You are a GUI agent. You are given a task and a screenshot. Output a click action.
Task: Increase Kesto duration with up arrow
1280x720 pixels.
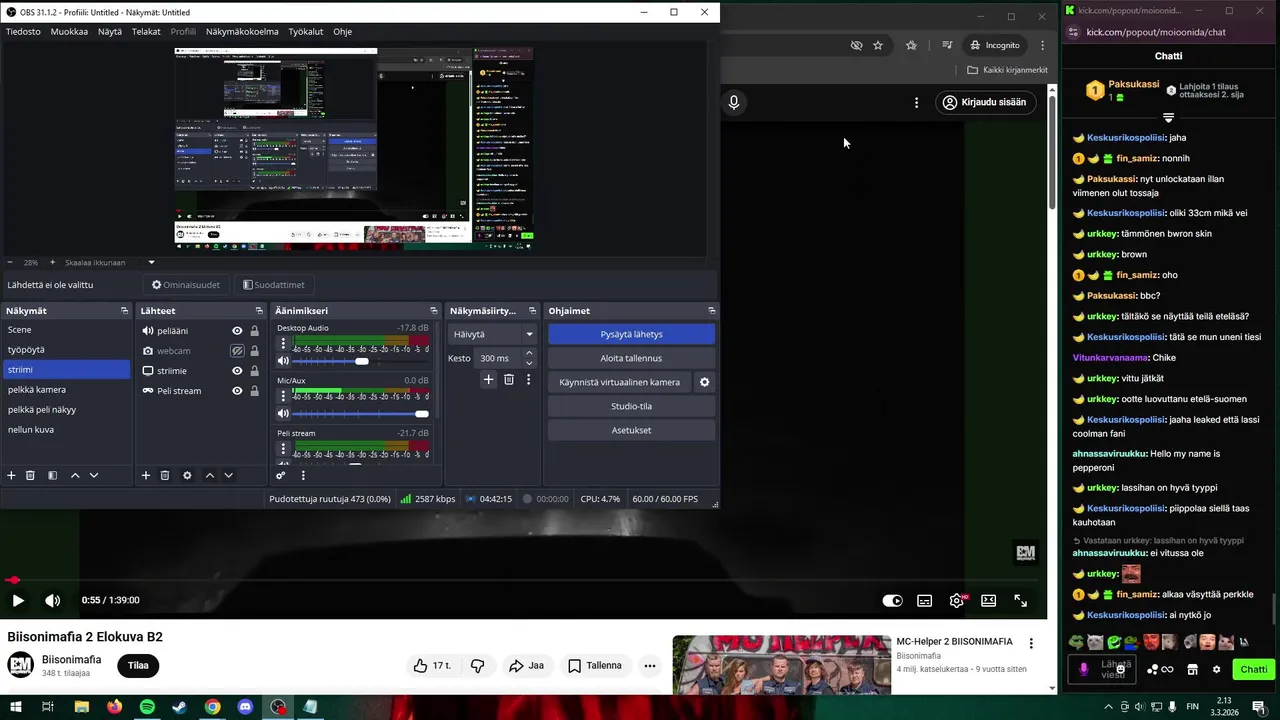(529, 353)
